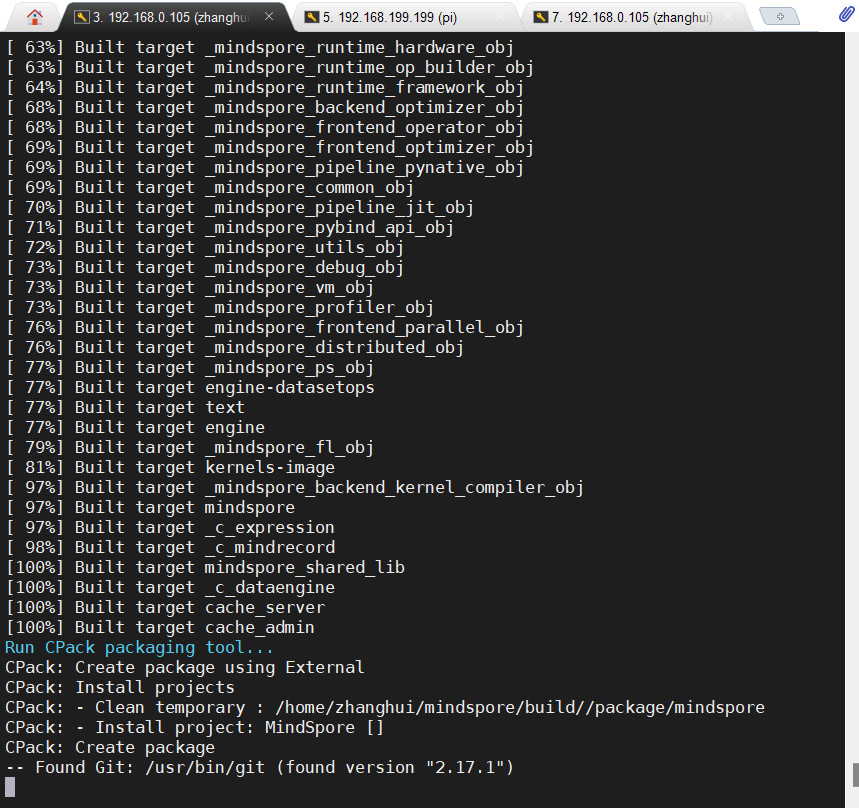Click 'Built target mindspore_shared_lib' line
Screen dimensions: 859x812
pyautogui.click(x=205, y=568)
